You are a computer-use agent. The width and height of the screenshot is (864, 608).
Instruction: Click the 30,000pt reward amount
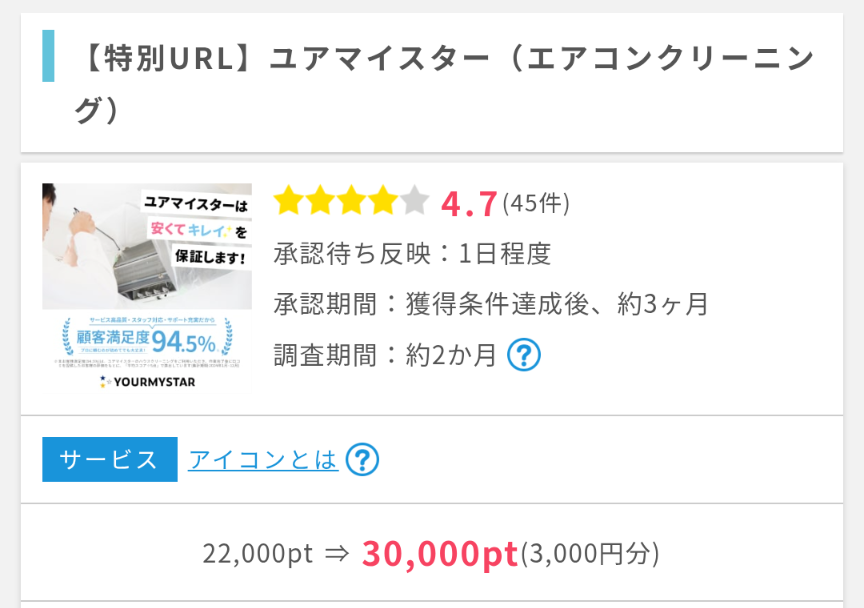[440, 553]
